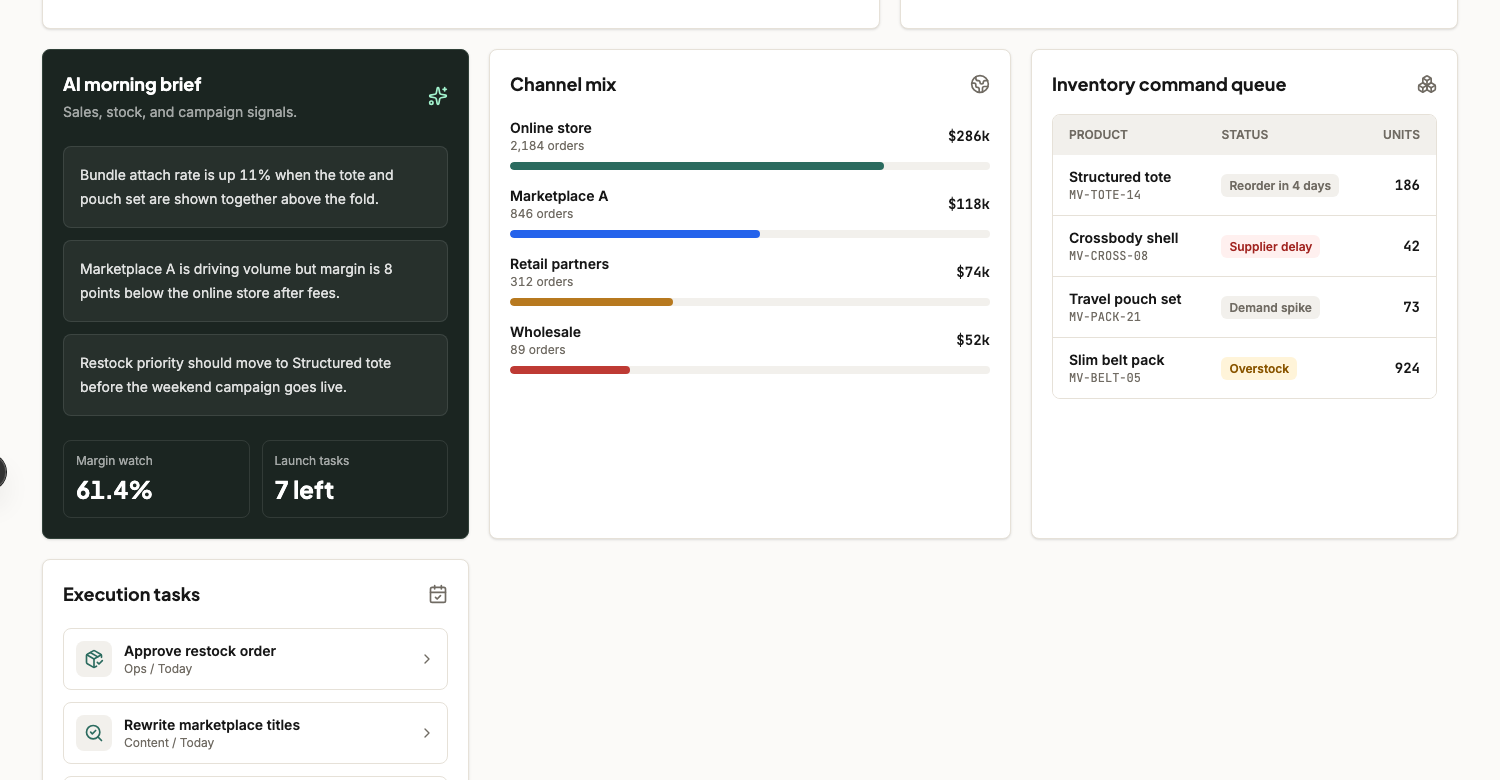
Task: Click the Bundle attach rate insight card
Action: point(255,187)
